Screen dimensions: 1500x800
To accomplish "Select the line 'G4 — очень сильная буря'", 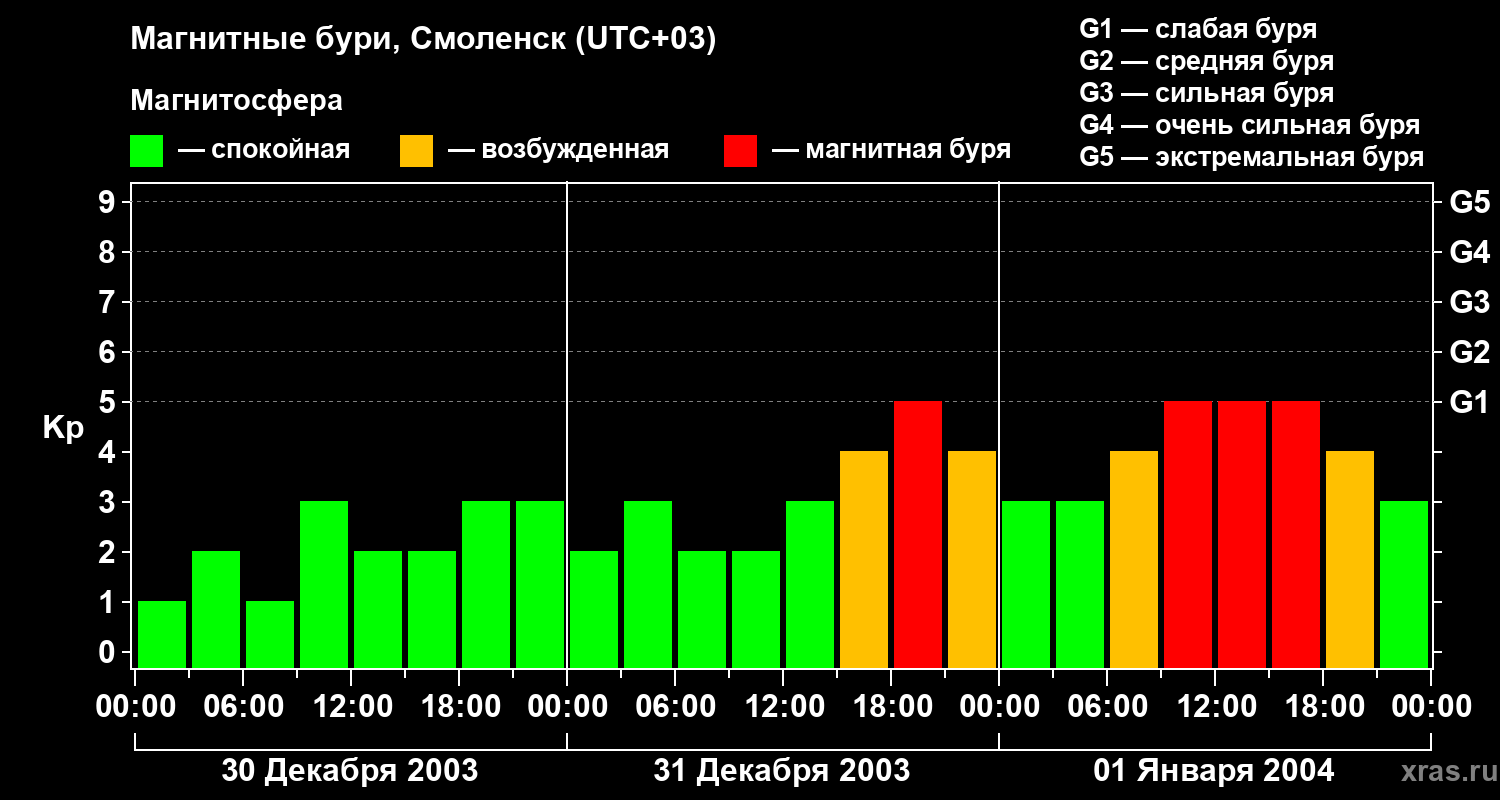I will tap(1249, 125).
